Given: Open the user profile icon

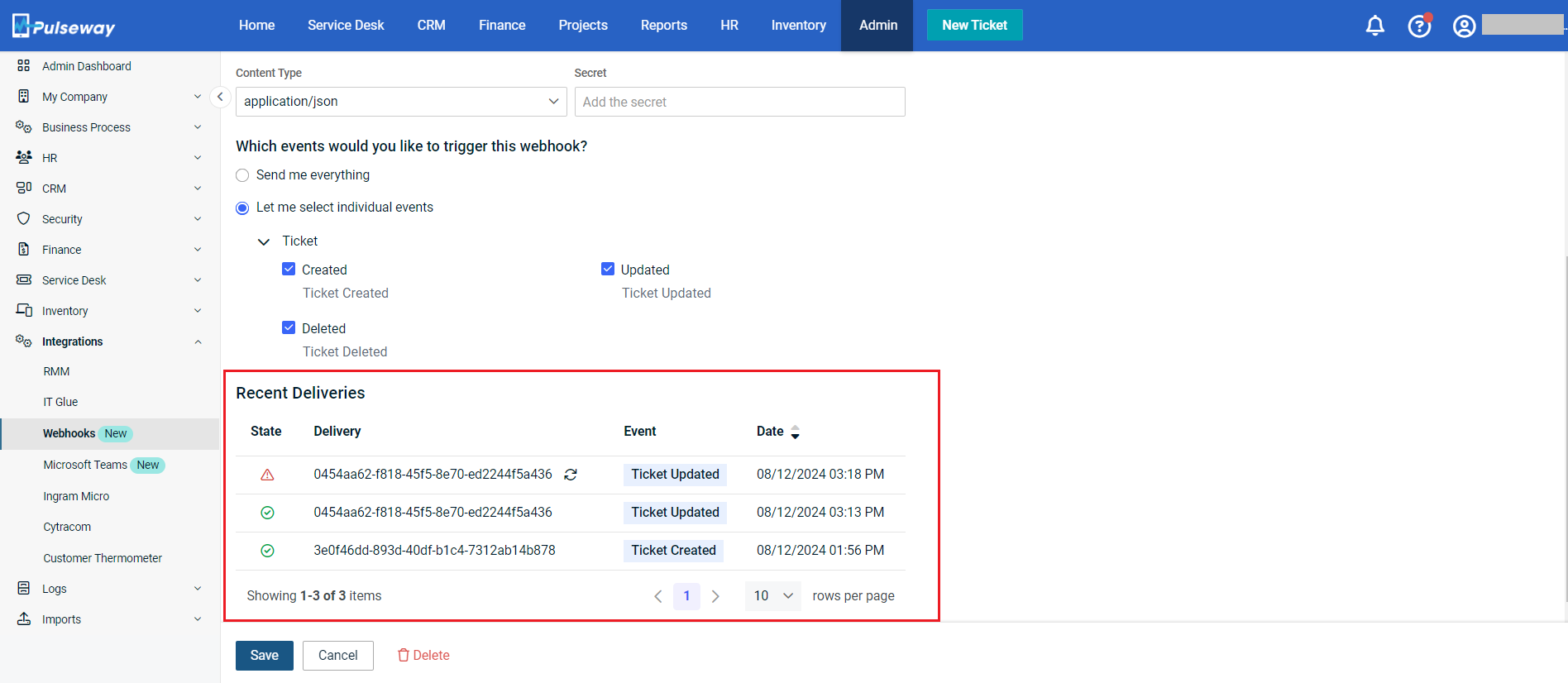Looking at the screenshot, I should click(1464, 26).
